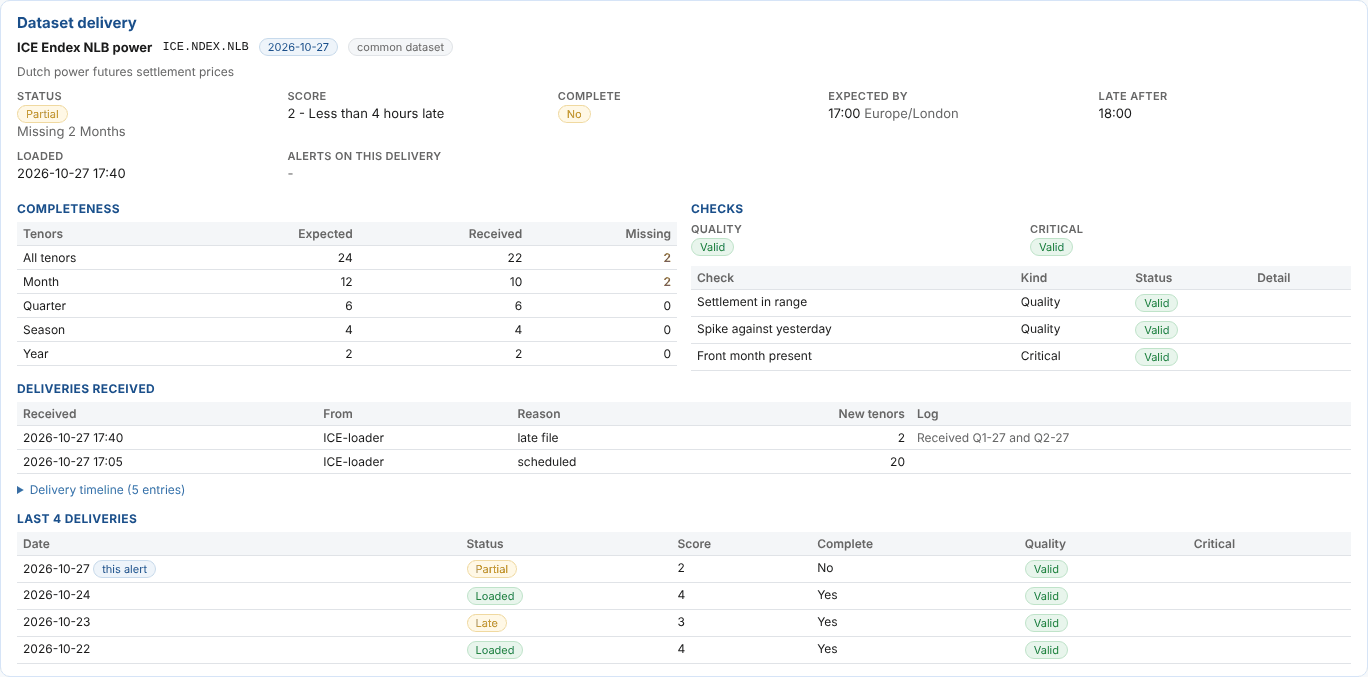1368x677 pixels.
Task: Expand the Delivery timeline (5 entries) section
Action: pyautogui.click(x=101, y=490)
